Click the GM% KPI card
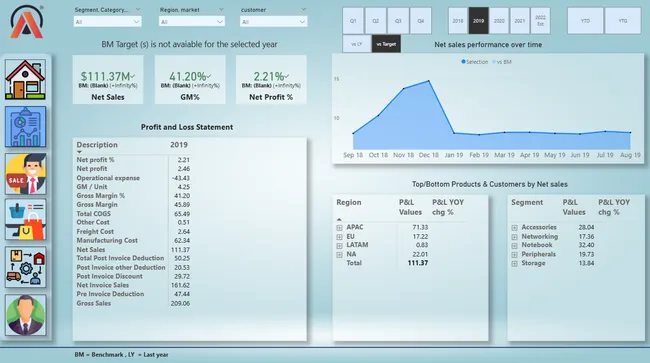 tap(190, 80)
